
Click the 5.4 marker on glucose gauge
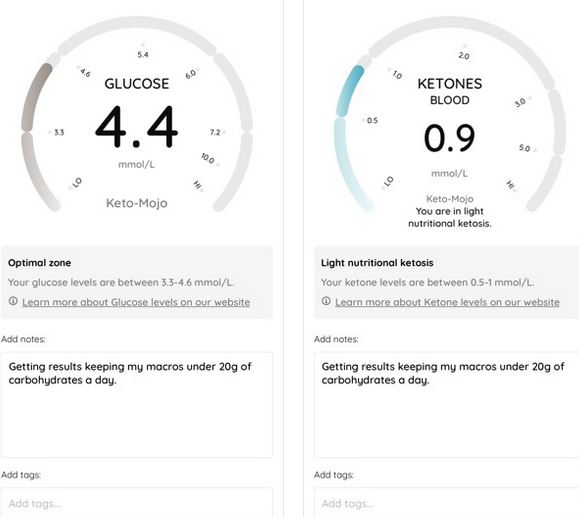(x=143, y=54)
